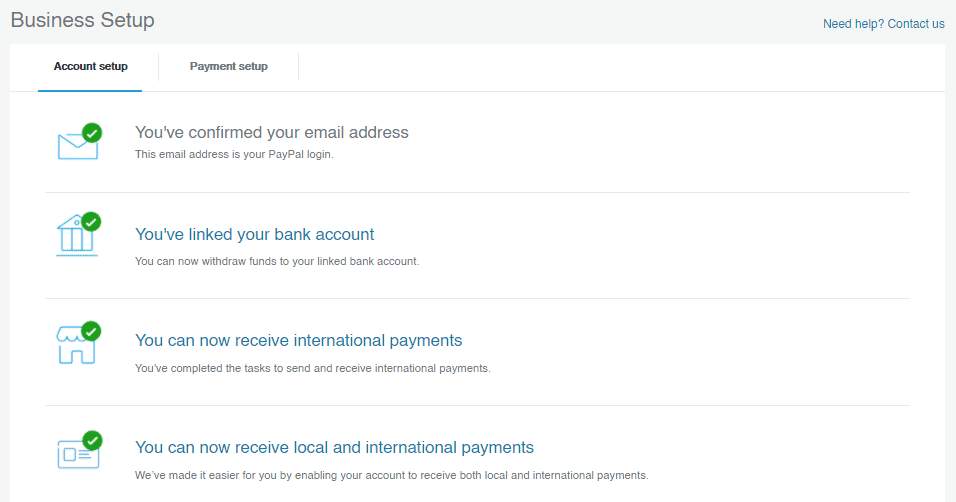This screenshot has height=502, width=956.
Task: Switch to the Payment setup tab
Action: click(x=229, y=66)
